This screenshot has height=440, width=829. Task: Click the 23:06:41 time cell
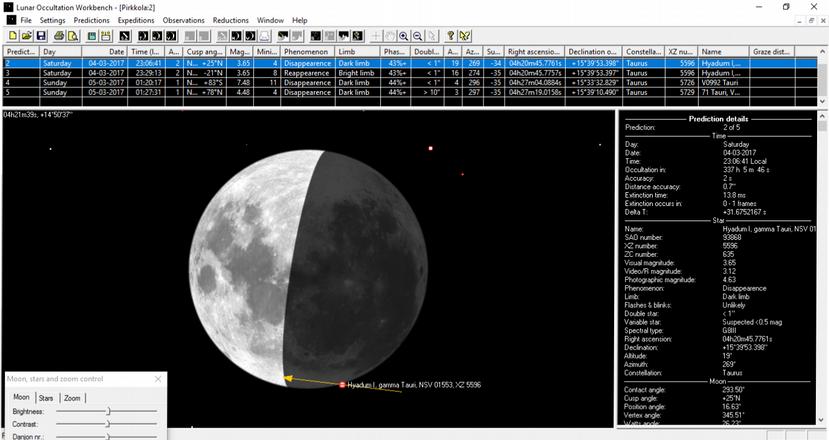click(145, 63)
